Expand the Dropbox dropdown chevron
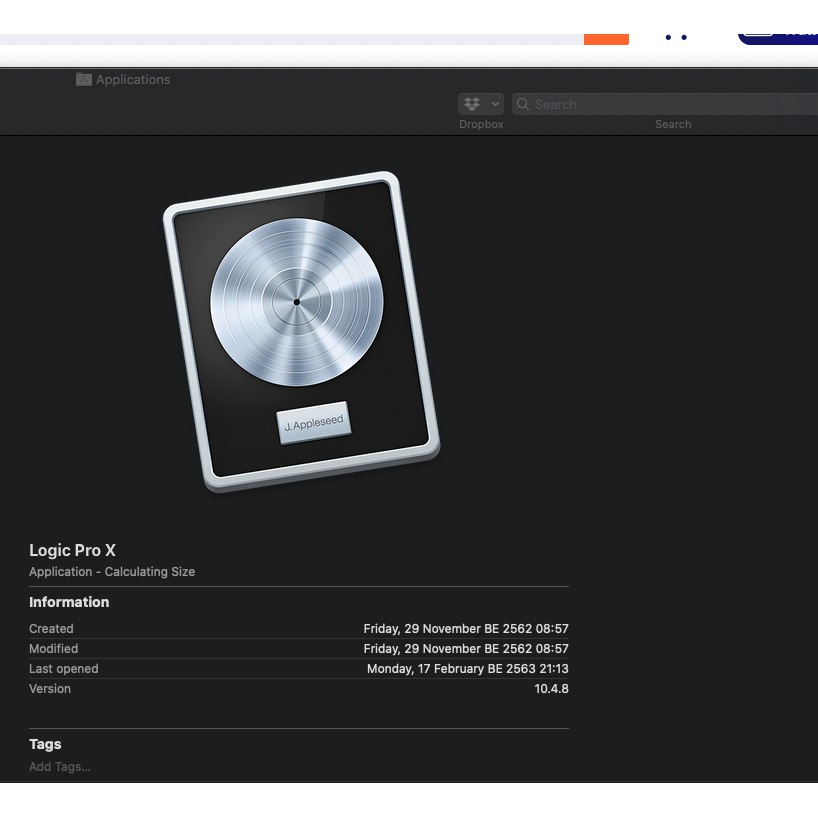This screenshot has height=818, width=818. (493, 103)
